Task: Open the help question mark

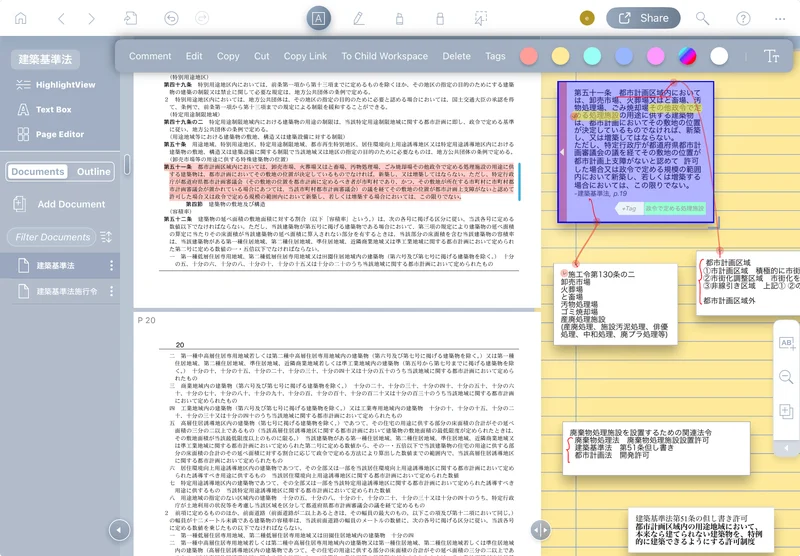Action: [x=743, y=19]
